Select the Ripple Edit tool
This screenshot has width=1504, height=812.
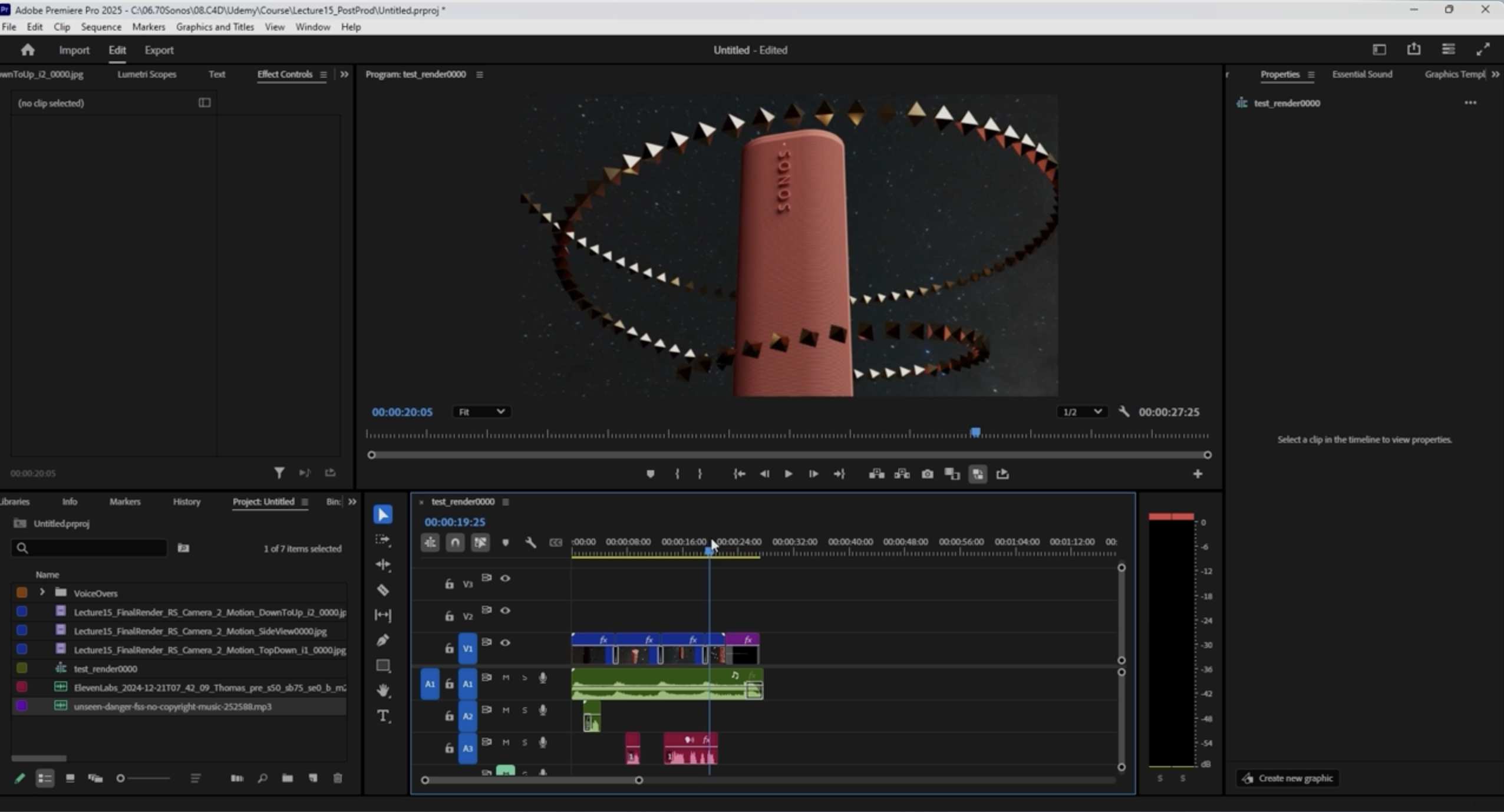click(x=383, y=565)
